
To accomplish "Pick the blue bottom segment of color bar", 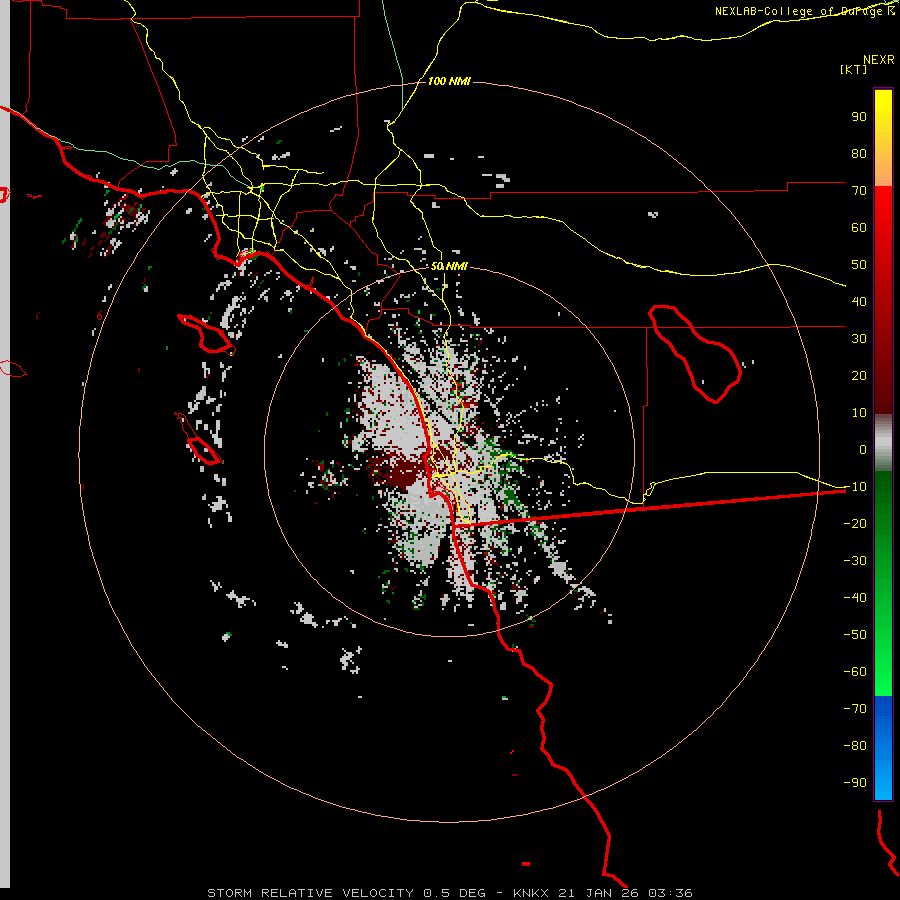I will 883,747.
